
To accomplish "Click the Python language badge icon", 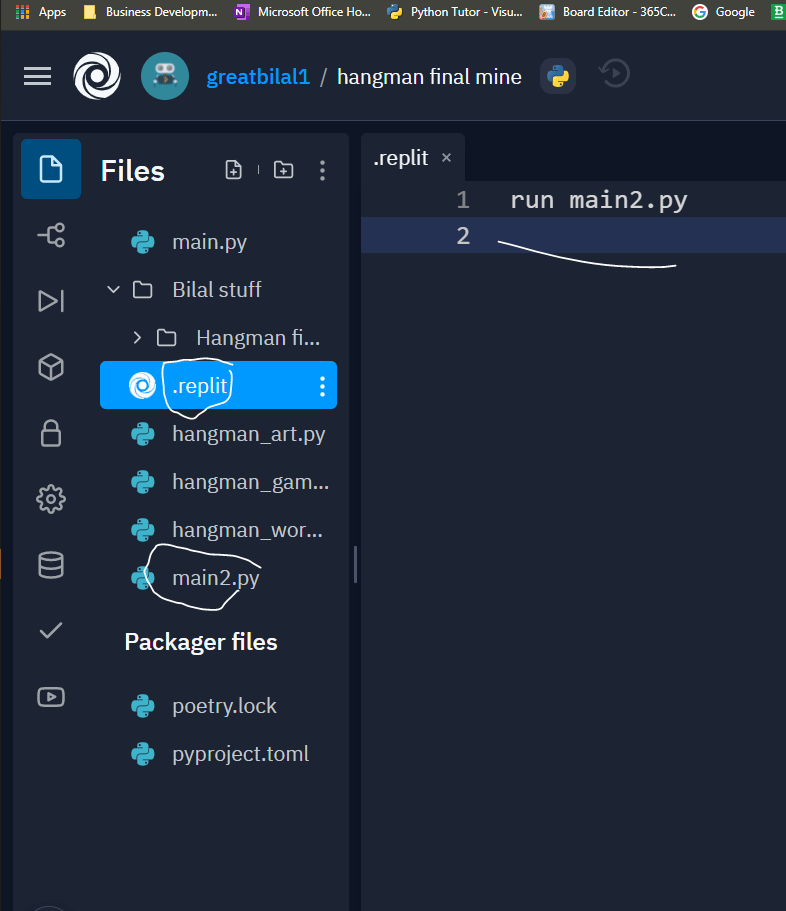I will (558, 76).
